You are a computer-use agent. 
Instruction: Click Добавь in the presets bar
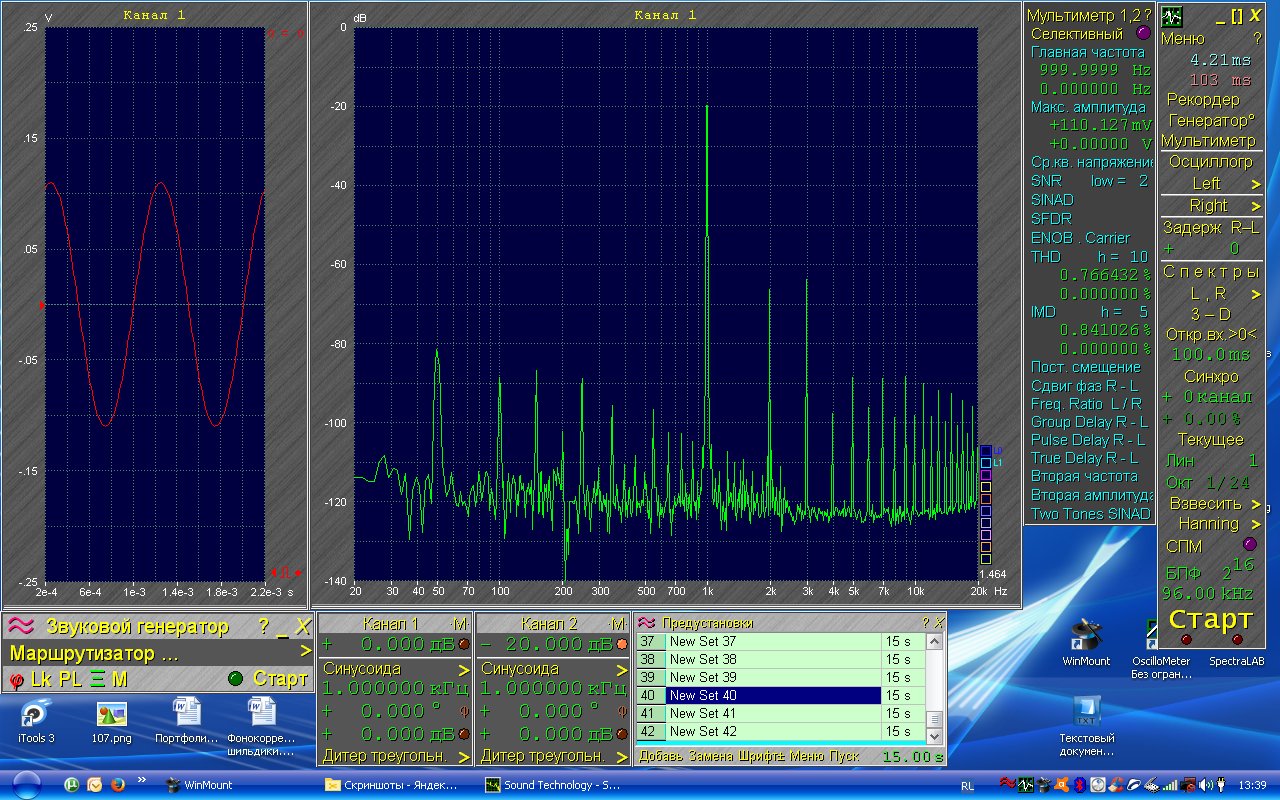pyautogui.click(x=660, y=756)
